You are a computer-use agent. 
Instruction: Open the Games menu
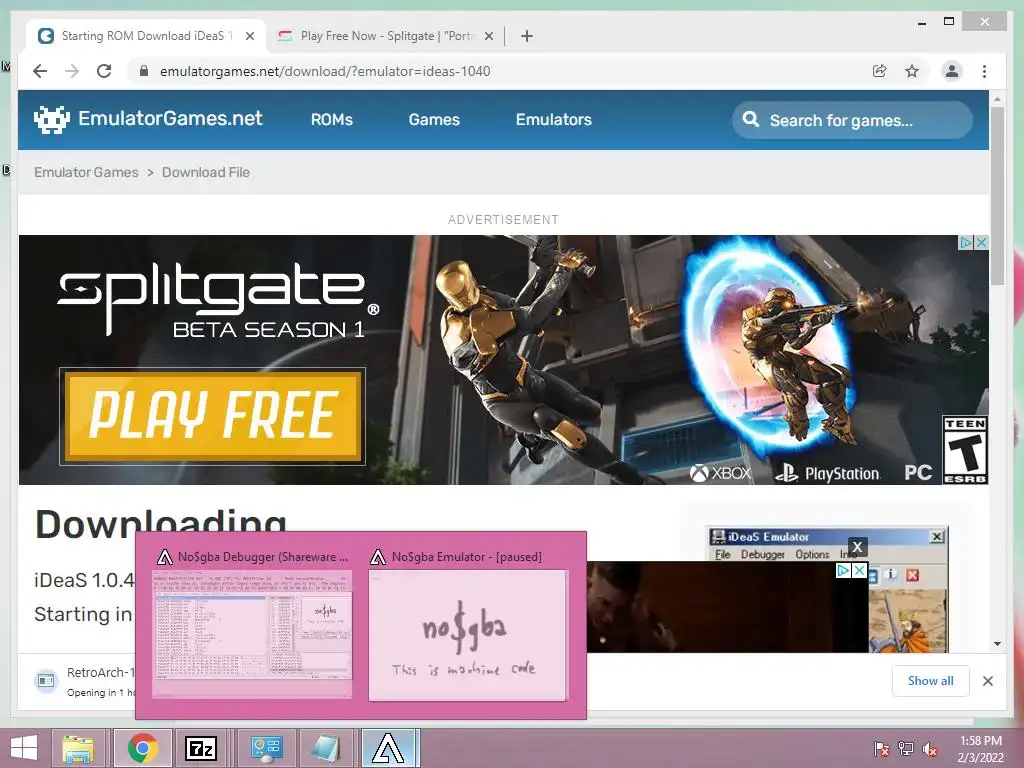pyautogui.click(x=434, y=120)
